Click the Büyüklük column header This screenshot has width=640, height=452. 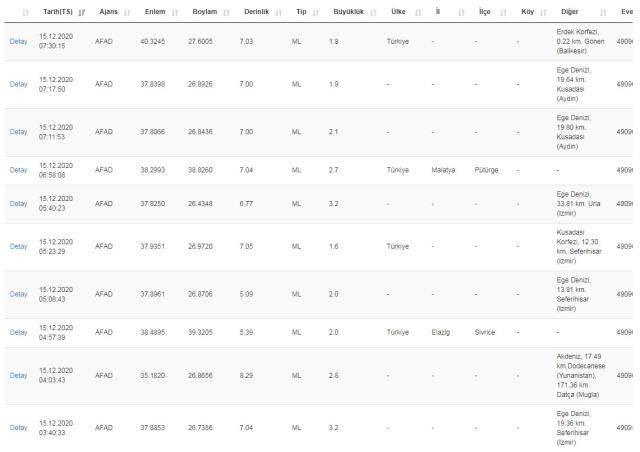(x=348, y=12)
